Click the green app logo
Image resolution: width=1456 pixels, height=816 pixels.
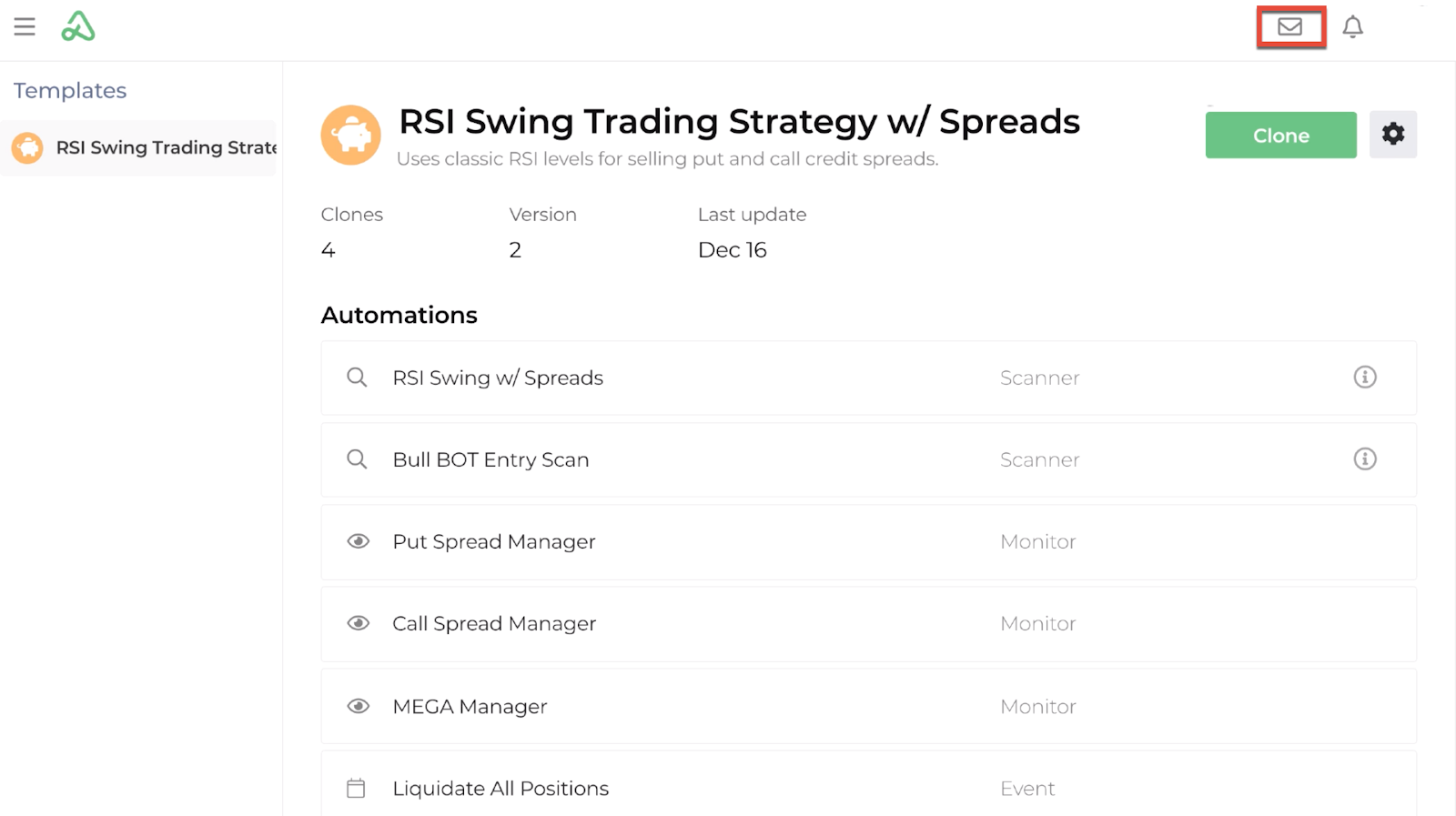tap(78, 27)
